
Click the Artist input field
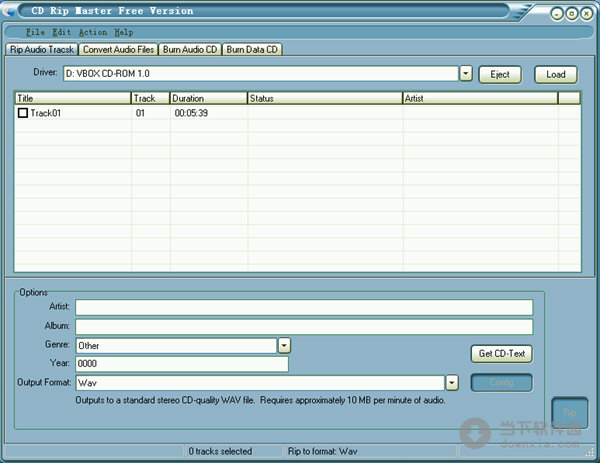pyautogui.click(x=304, y=307)
